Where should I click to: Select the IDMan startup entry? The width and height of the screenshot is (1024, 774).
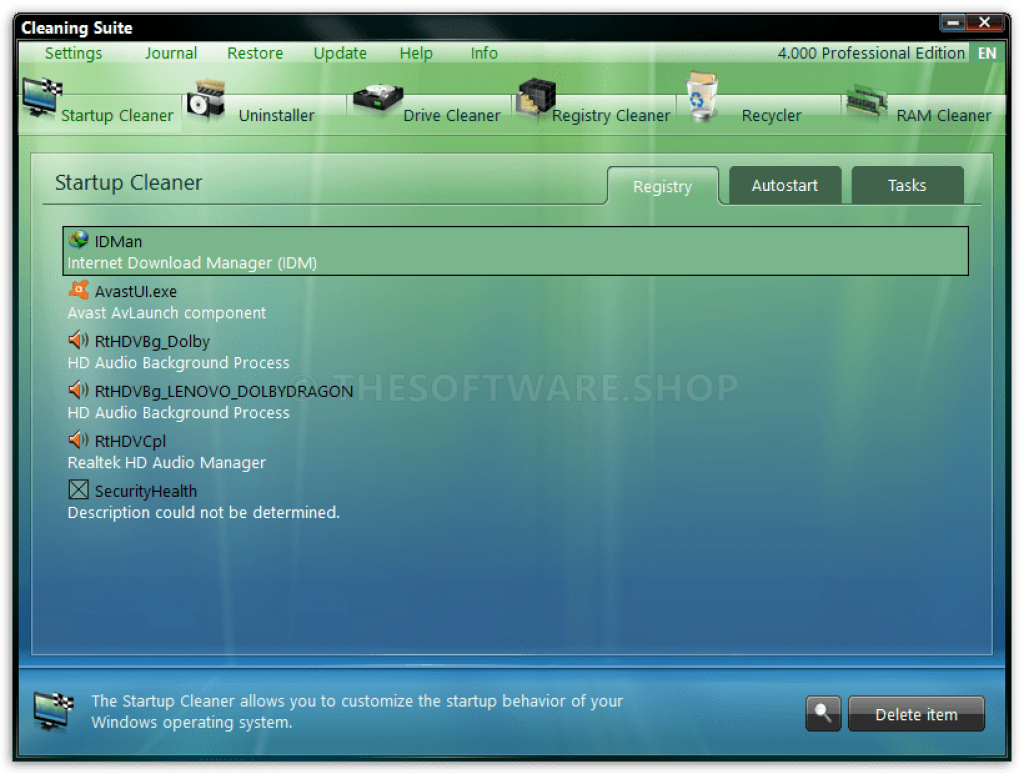(515, 251)
